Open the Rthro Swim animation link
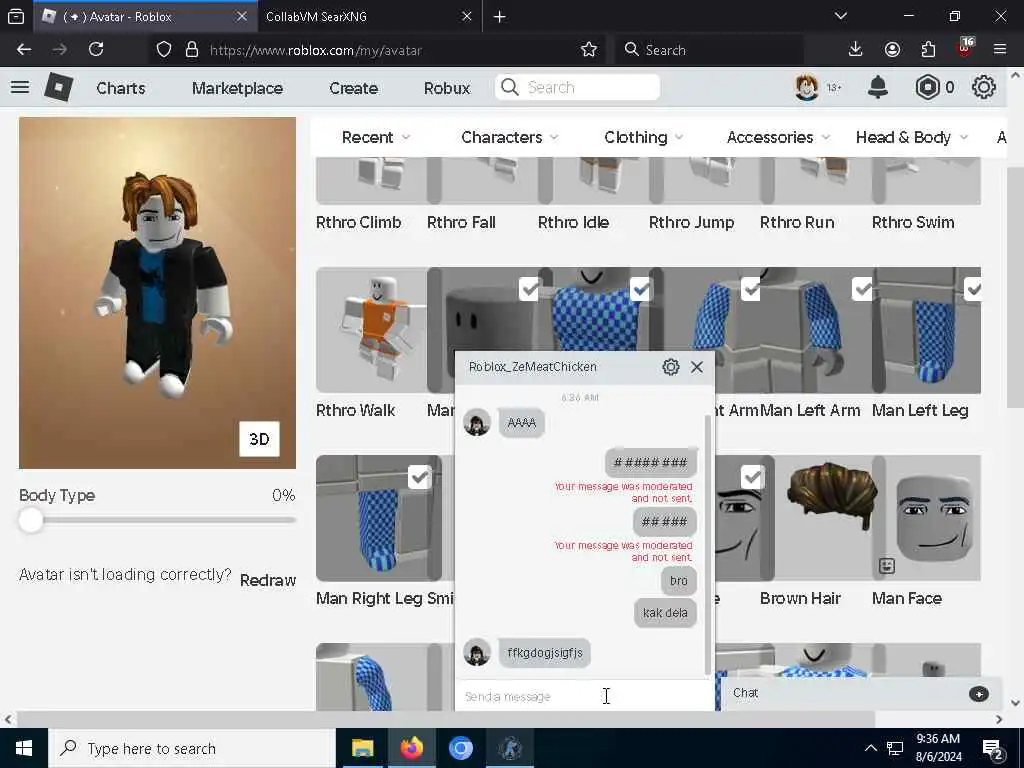This screenshot has height=768, width=1024. (x=913, y=222)
